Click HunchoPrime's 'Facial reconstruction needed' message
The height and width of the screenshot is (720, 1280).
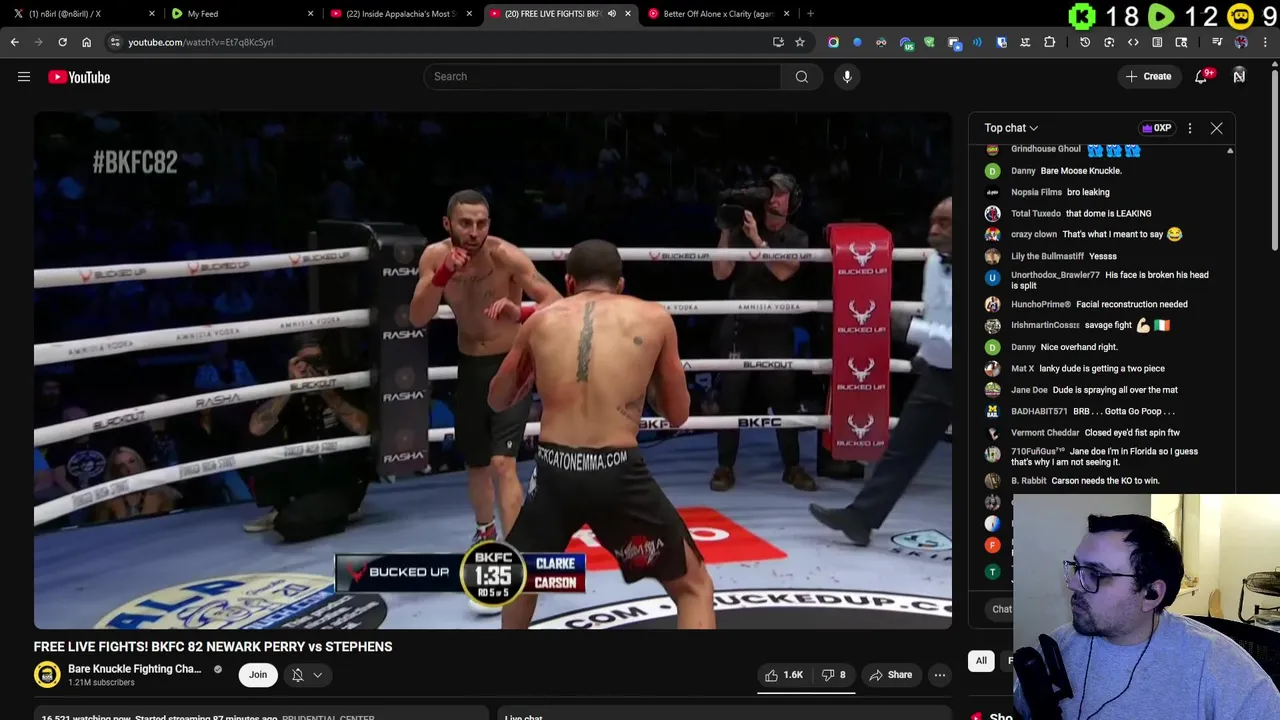pos(1132,304)
